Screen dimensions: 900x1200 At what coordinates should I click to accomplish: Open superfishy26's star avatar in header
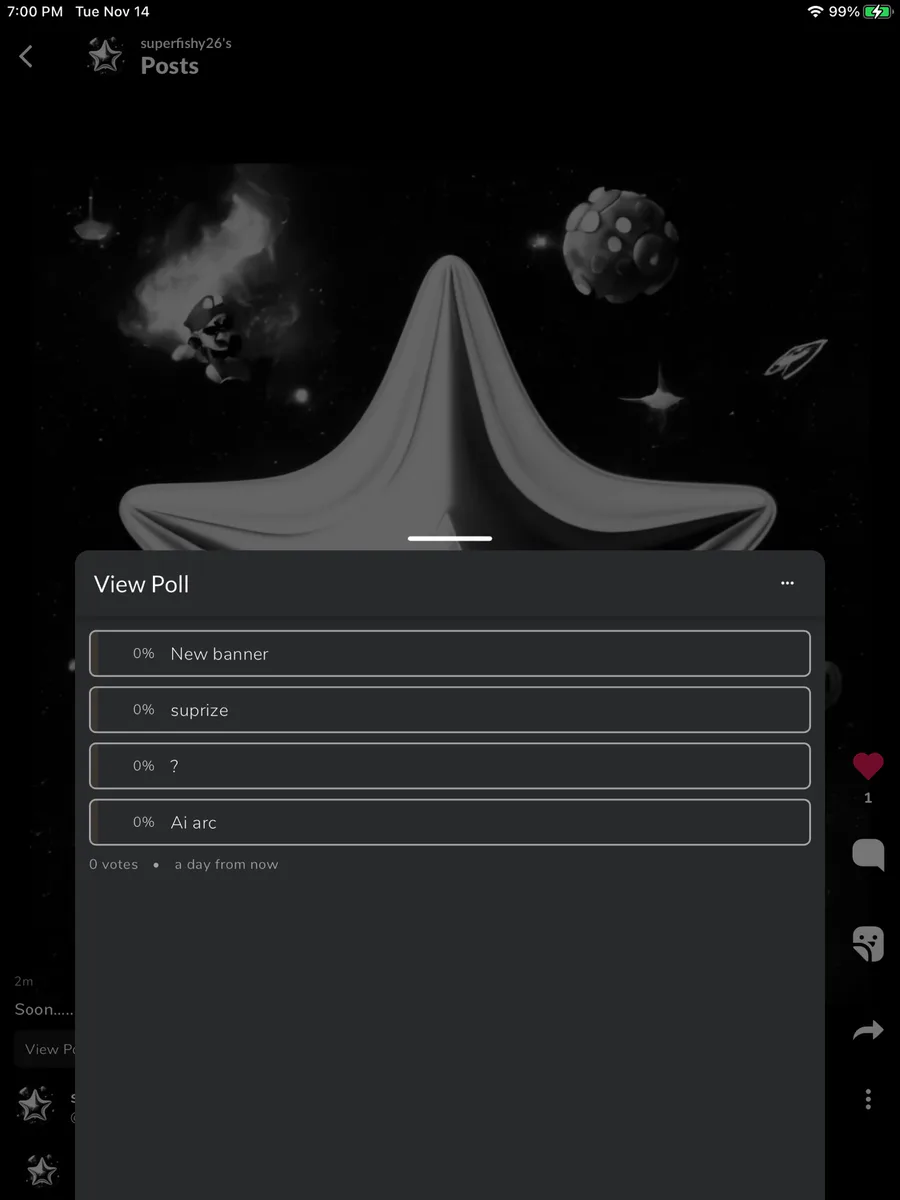pos(104,56)
